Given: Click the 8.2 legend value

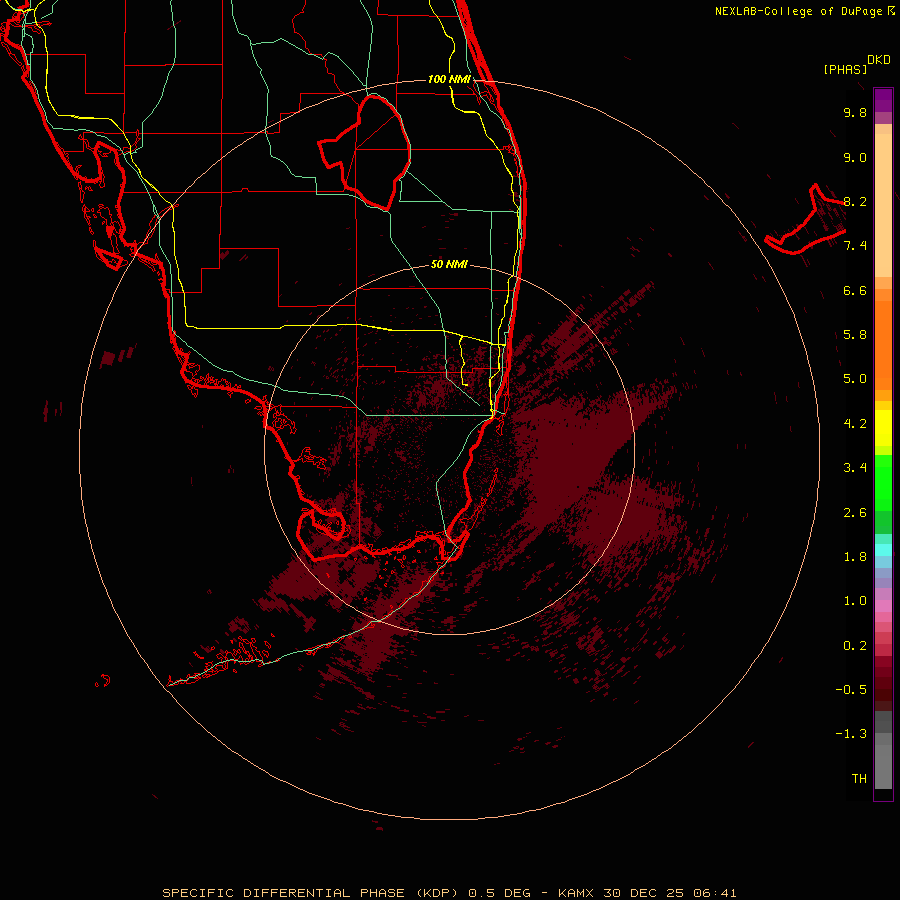Looking at the screenshot, I should 855,201.
